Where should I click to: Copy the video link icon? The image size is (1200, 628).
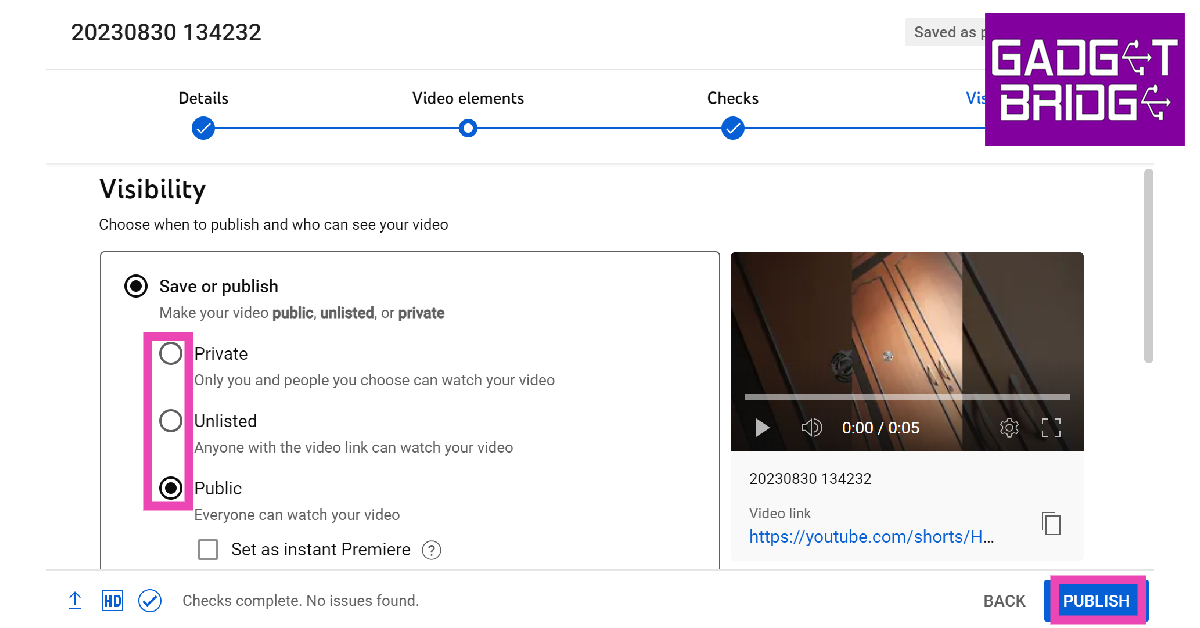[x=1050, y=524]
